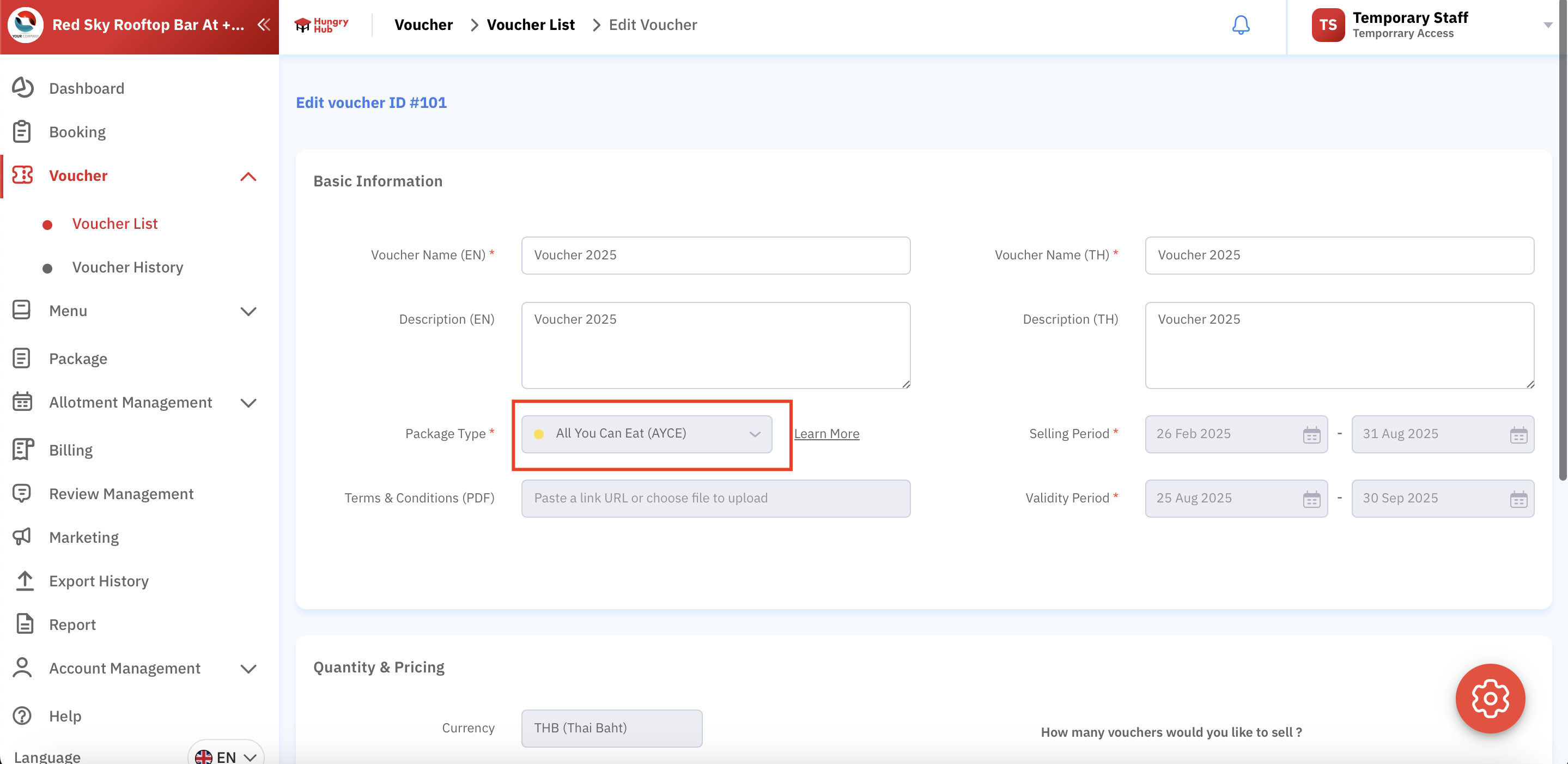This screenshot has width=1568, height=764.
Task: Go to Voucher History
Action: (127, 267)
